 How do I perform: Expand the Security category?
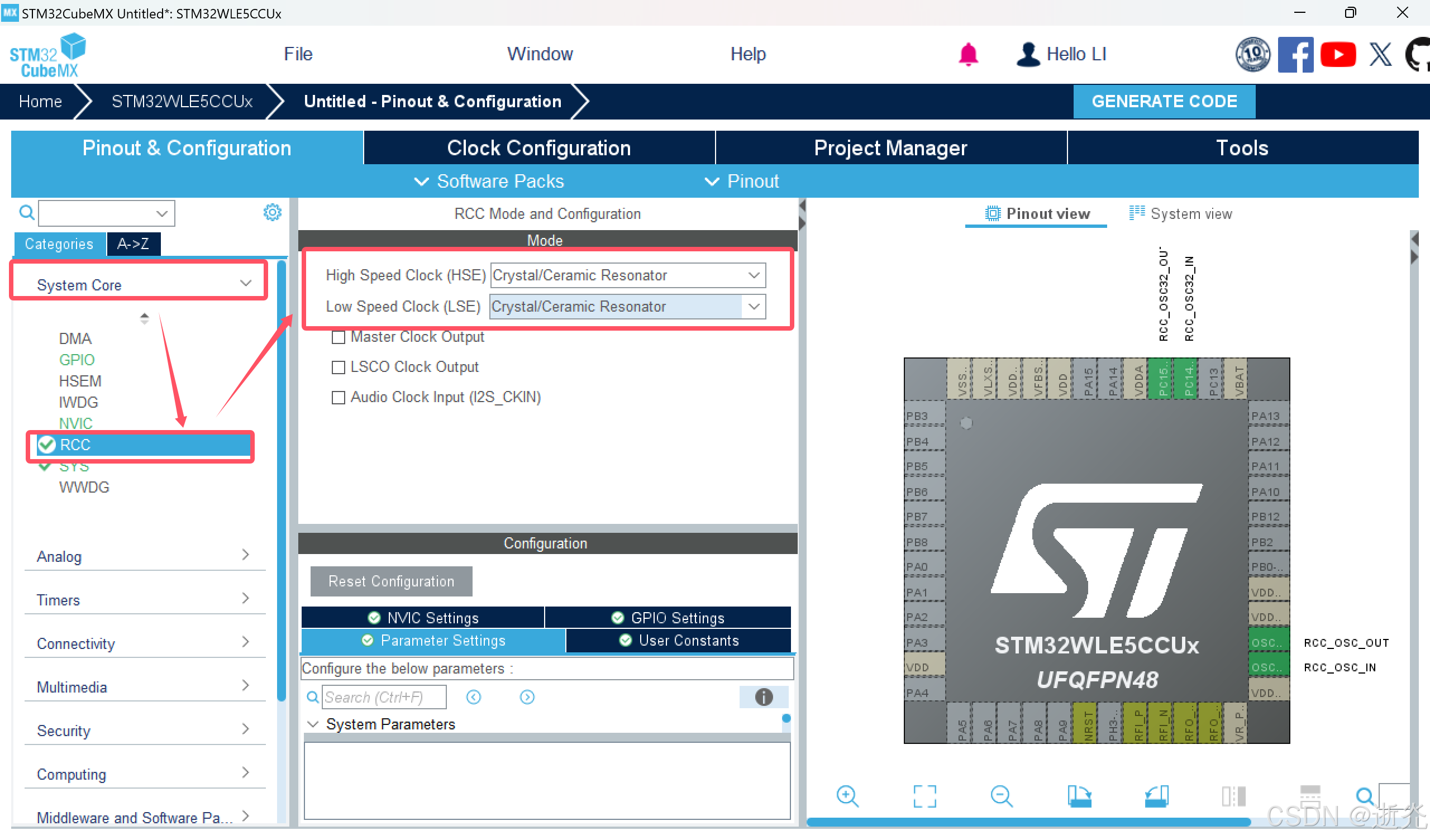coord(144,731)
